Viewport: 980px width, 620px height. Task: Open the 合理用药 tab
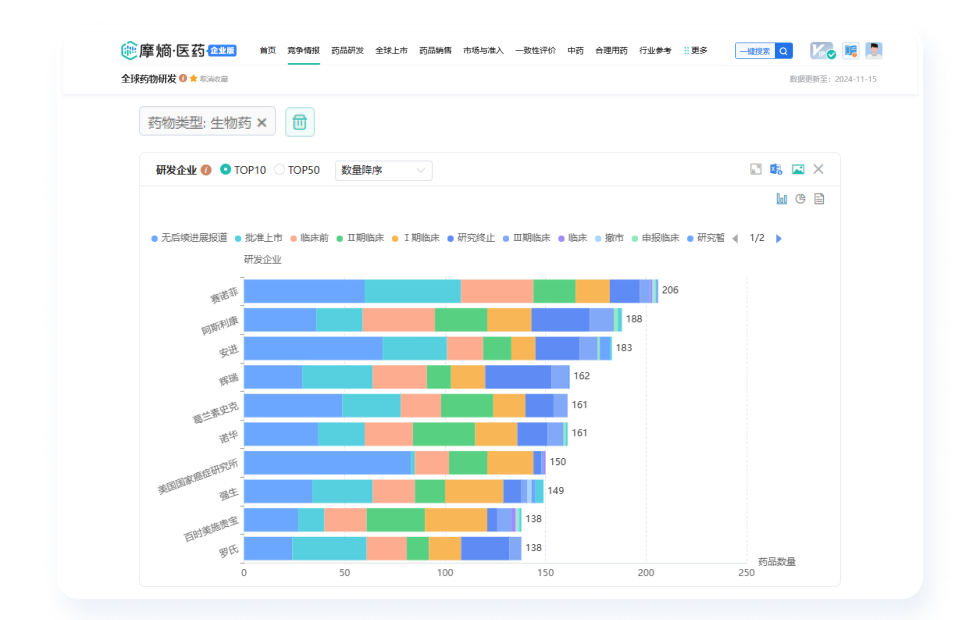coord(611,51)
